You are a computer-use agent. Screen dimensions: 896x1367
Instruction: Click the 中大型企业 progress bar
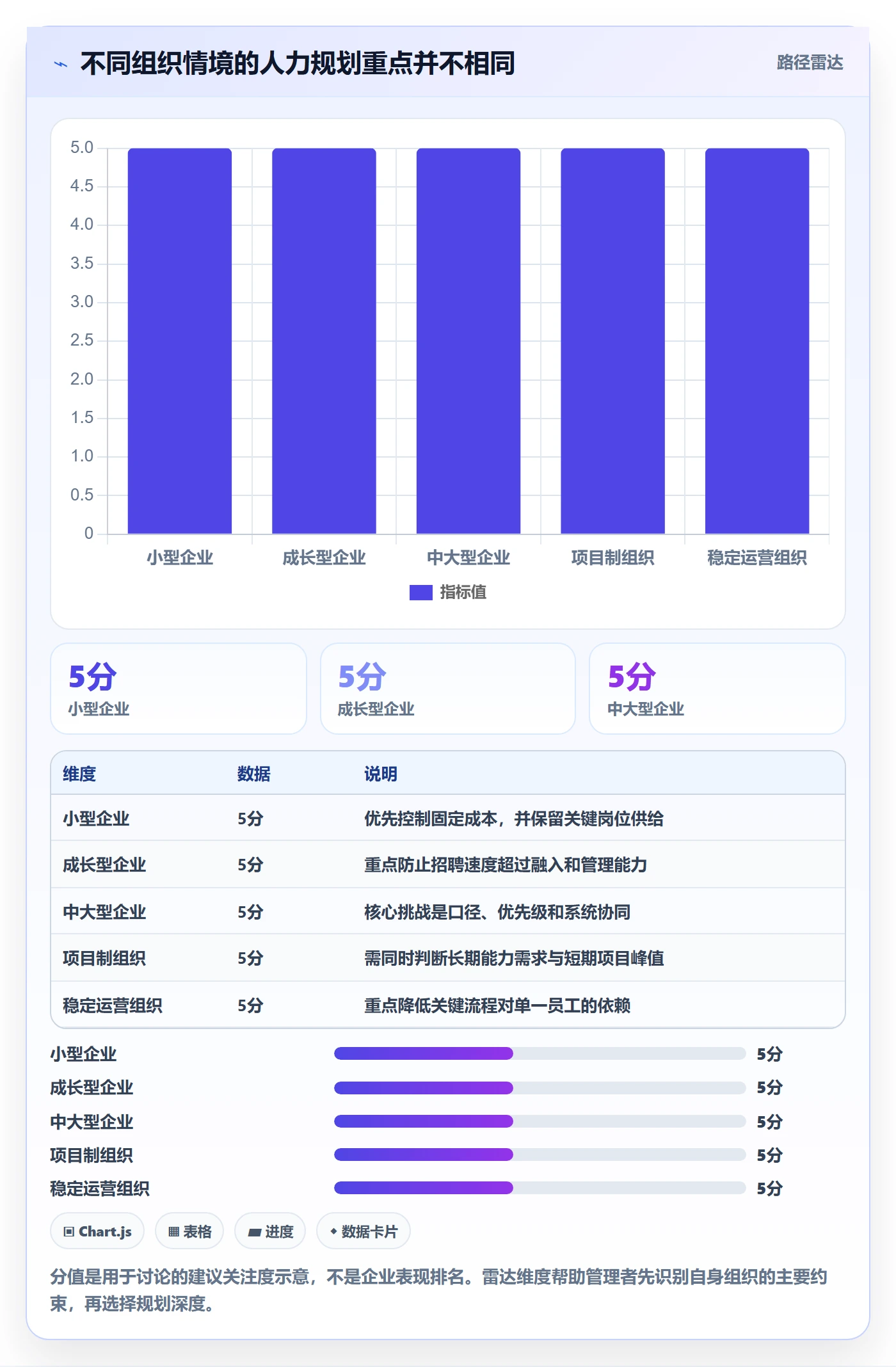click(x=540, y=1121)
